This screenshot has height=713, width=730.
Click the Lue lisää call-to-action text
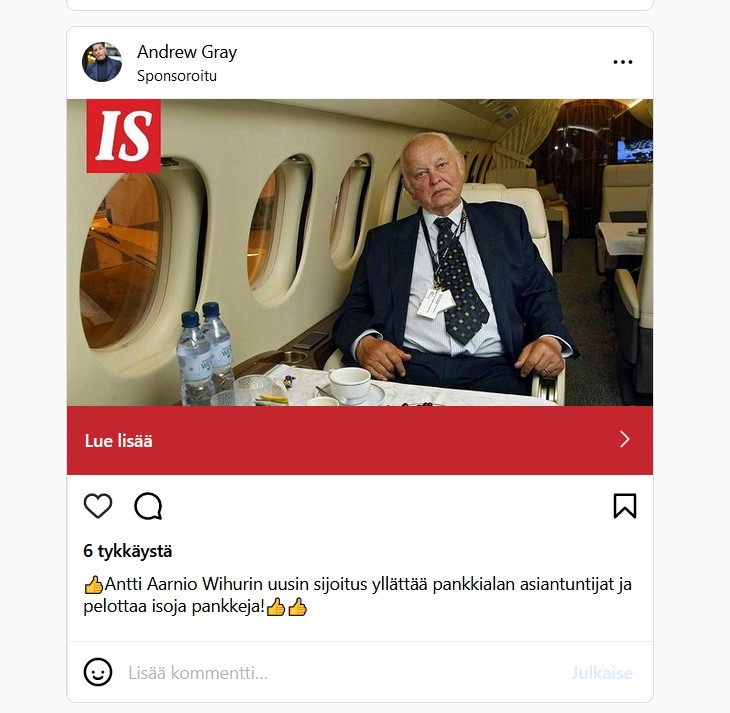(118, 441)
